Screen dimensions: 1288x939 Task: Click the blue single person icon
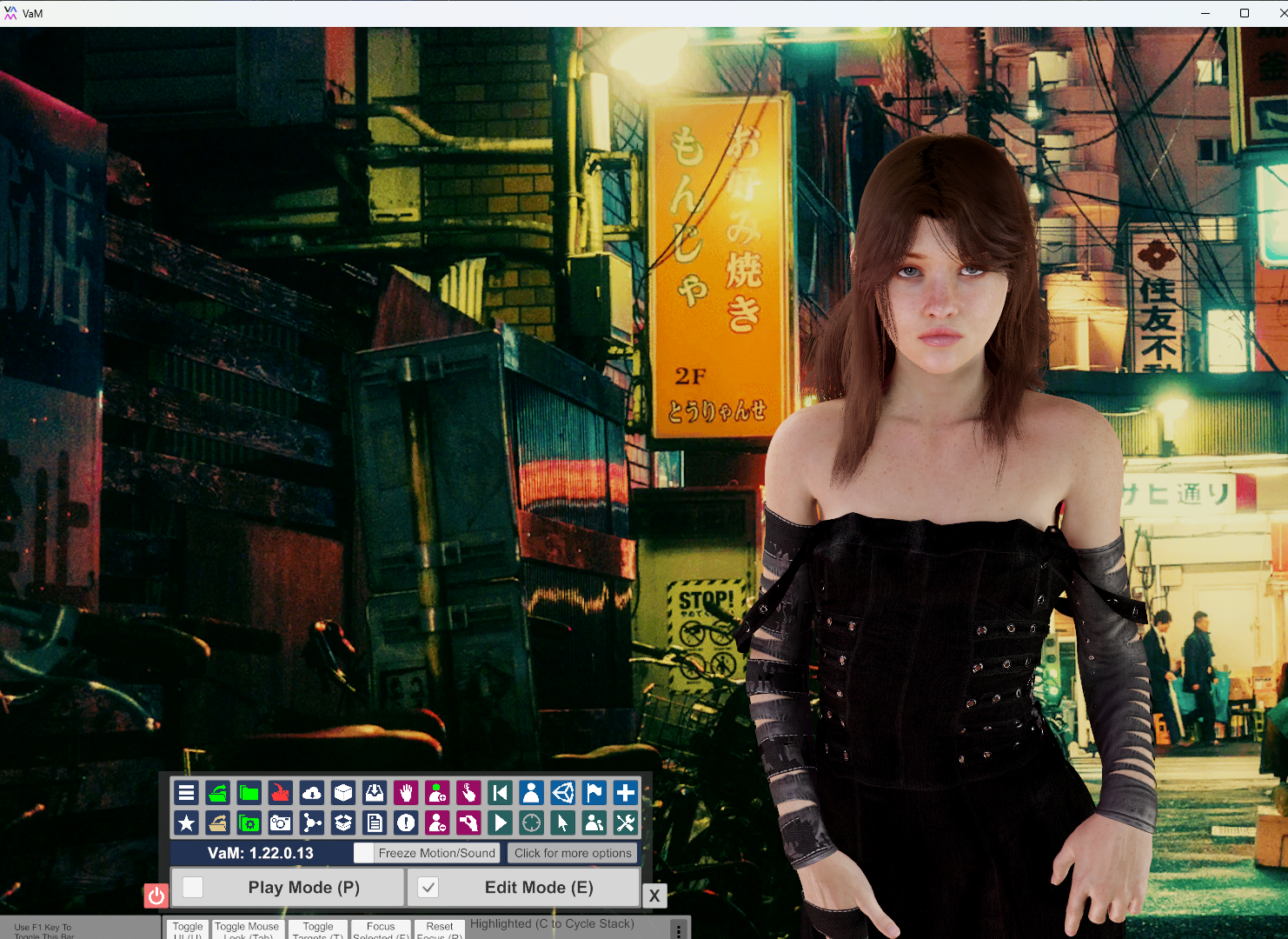[x=531, y=792]
